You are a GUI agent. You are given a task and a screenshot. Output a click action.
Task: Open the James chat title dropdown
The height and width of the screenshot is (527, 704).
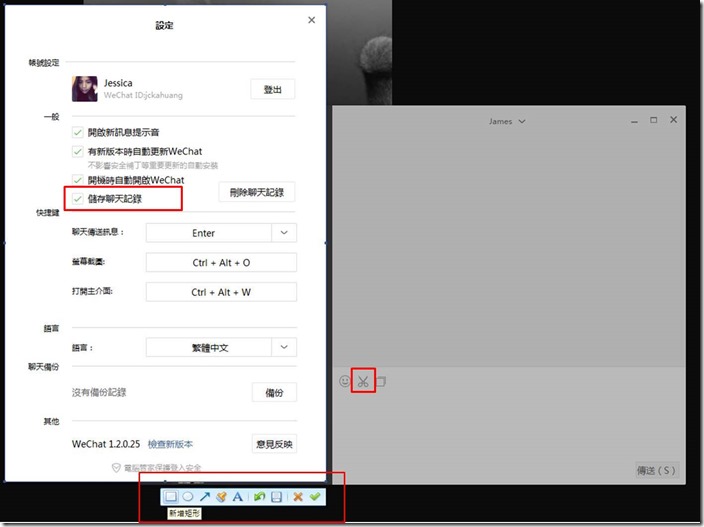pos(522,121)
